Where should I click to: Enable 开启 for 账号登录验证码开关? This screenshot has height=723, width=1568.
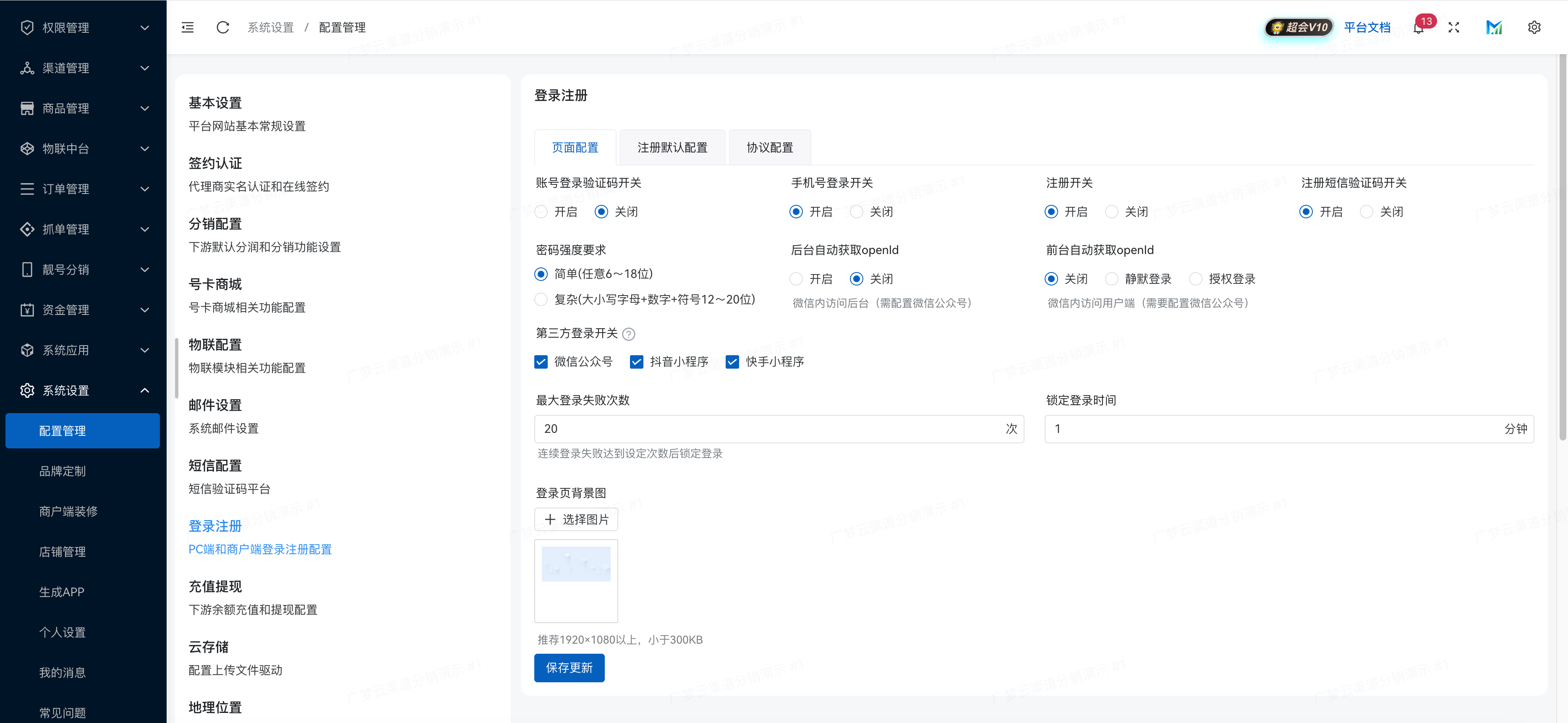[x=541, y=211]
